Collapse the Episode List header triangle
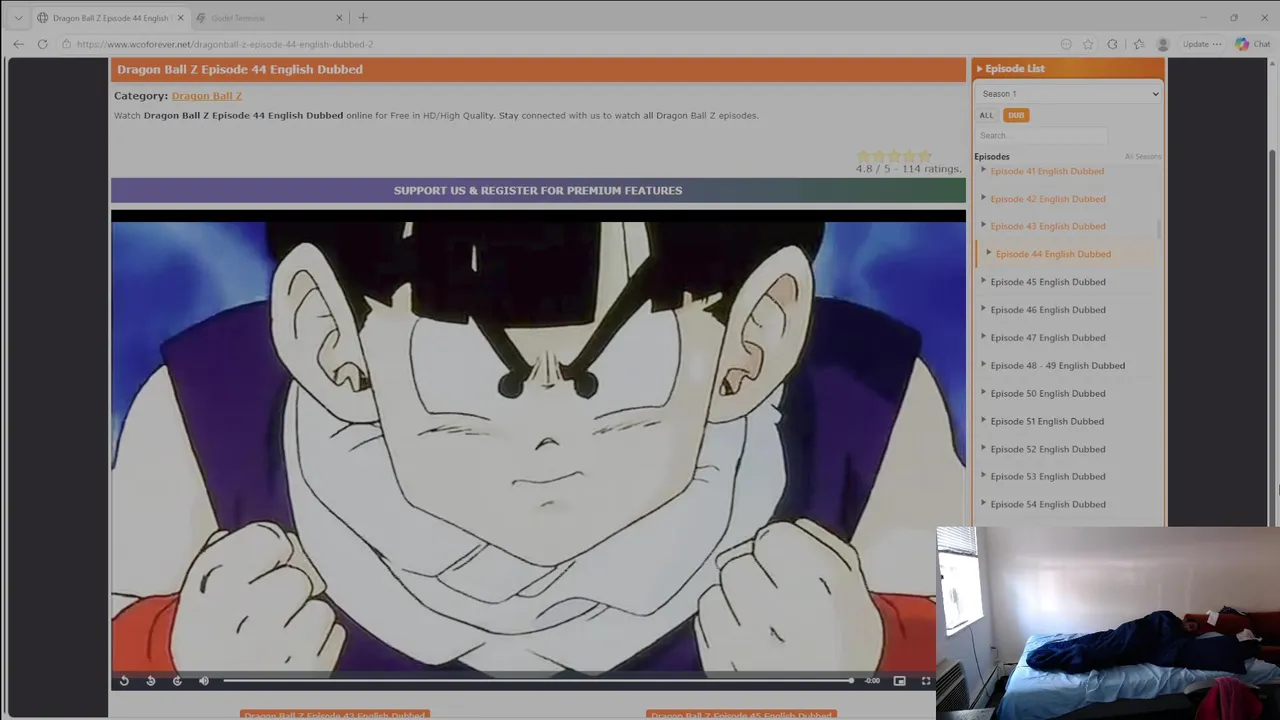This screenshot has height=720, width=1280. [x=979, y=69]
